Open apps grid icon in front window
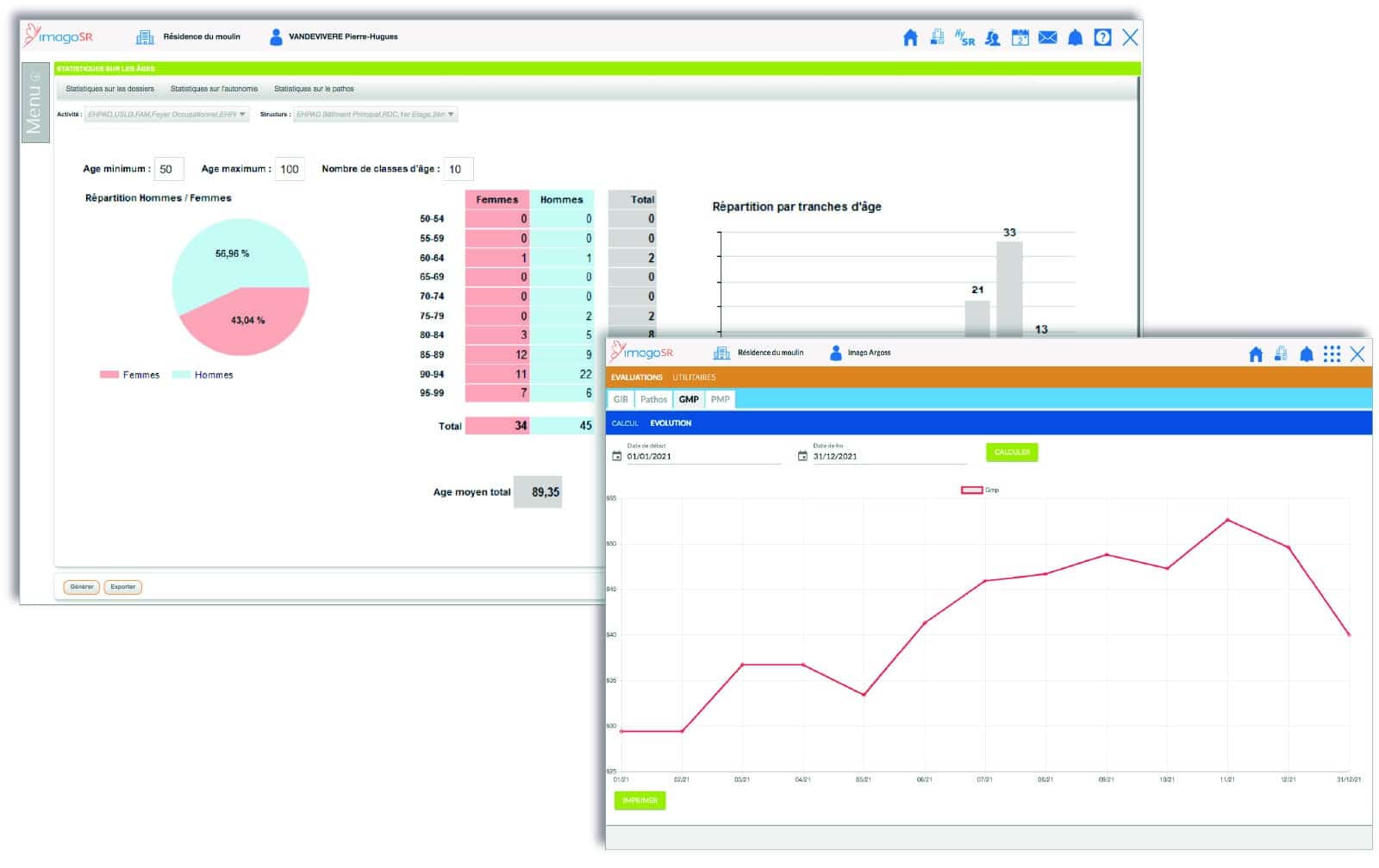This screenshot has height=868, width=1379. (1332, 353)
